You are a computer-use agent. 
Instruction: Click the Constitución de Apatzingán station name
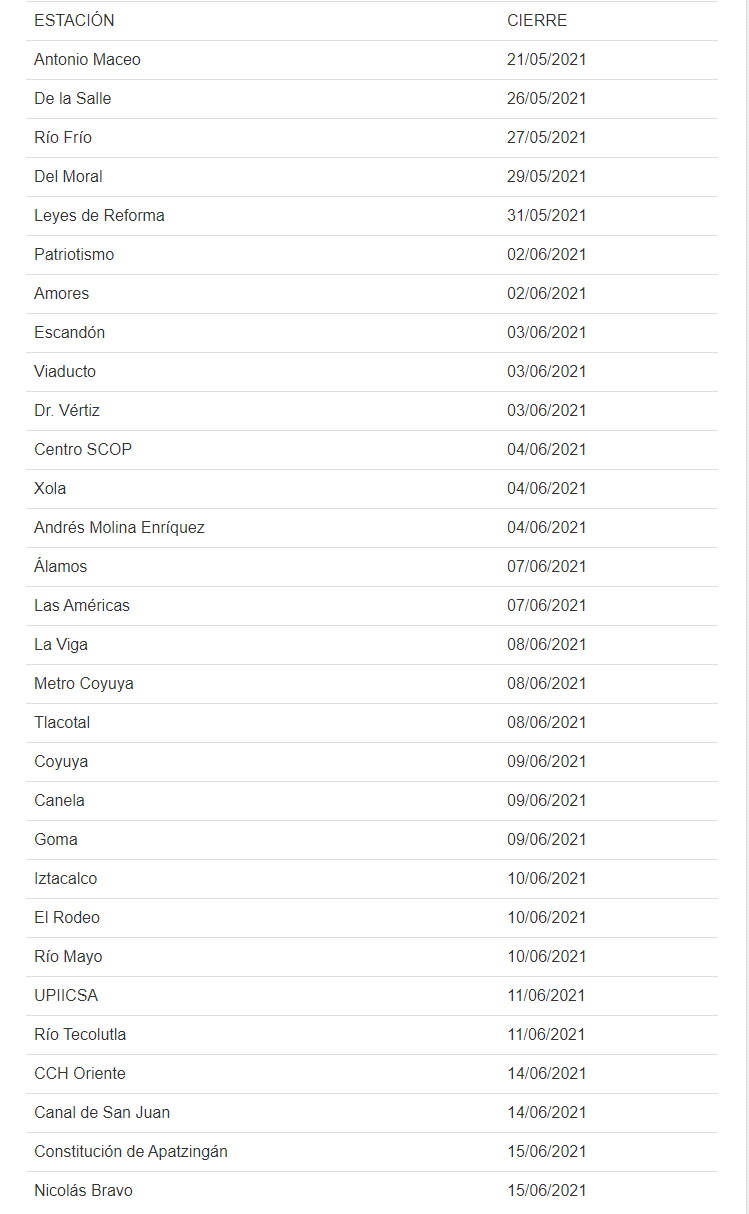click(x=131, y=1151)
